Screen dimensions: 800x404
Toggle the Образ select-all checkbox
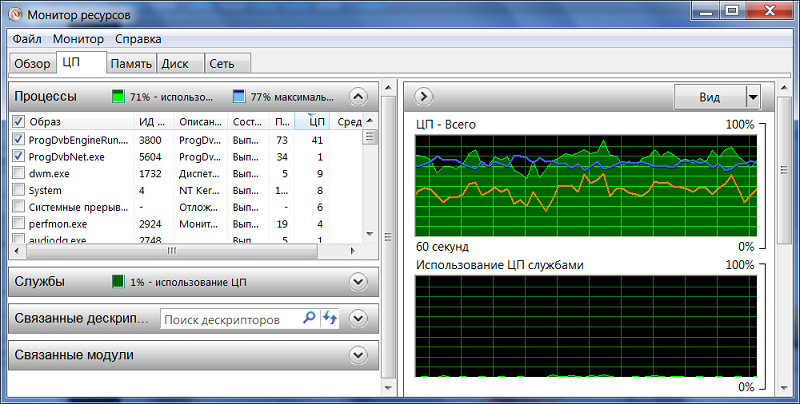(18, 122)
